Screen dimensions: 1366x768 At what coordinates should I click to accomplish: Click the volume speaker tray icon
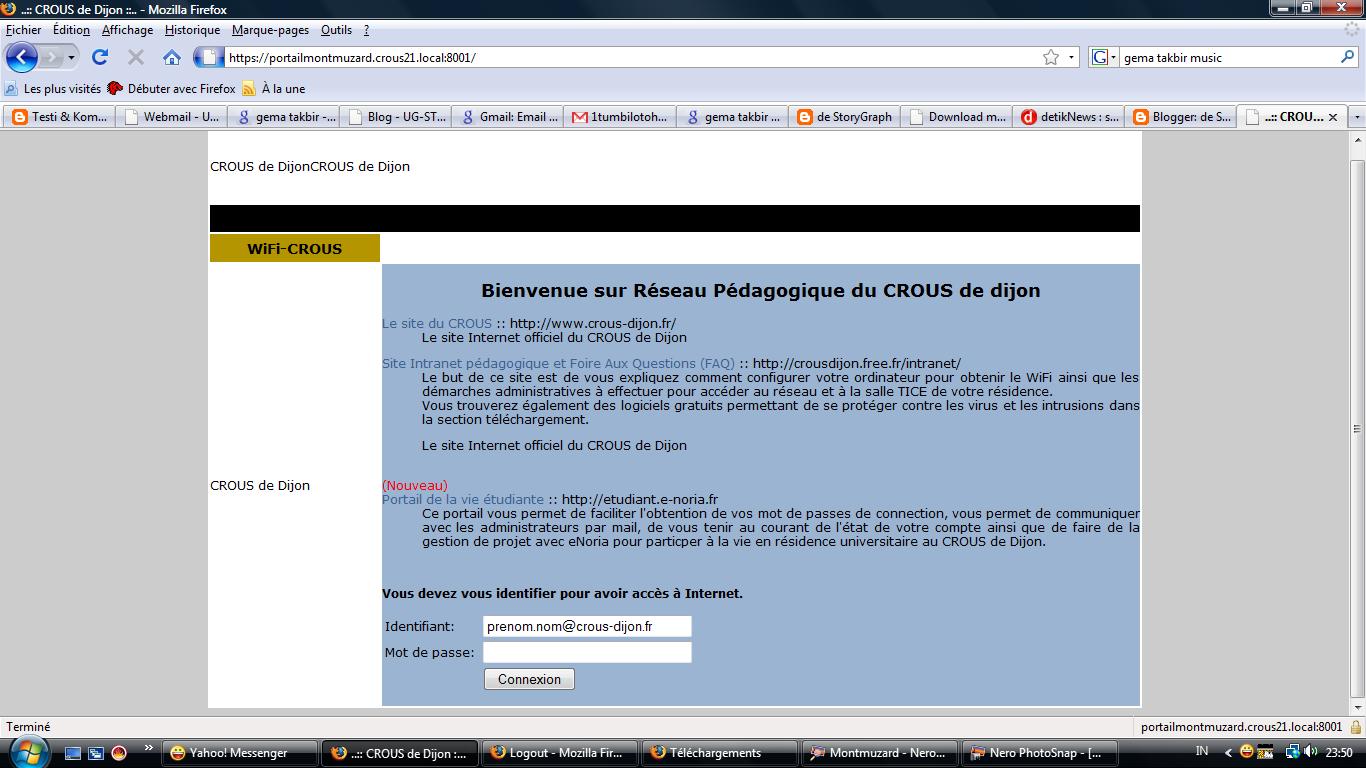click(x=1310, y=752)
